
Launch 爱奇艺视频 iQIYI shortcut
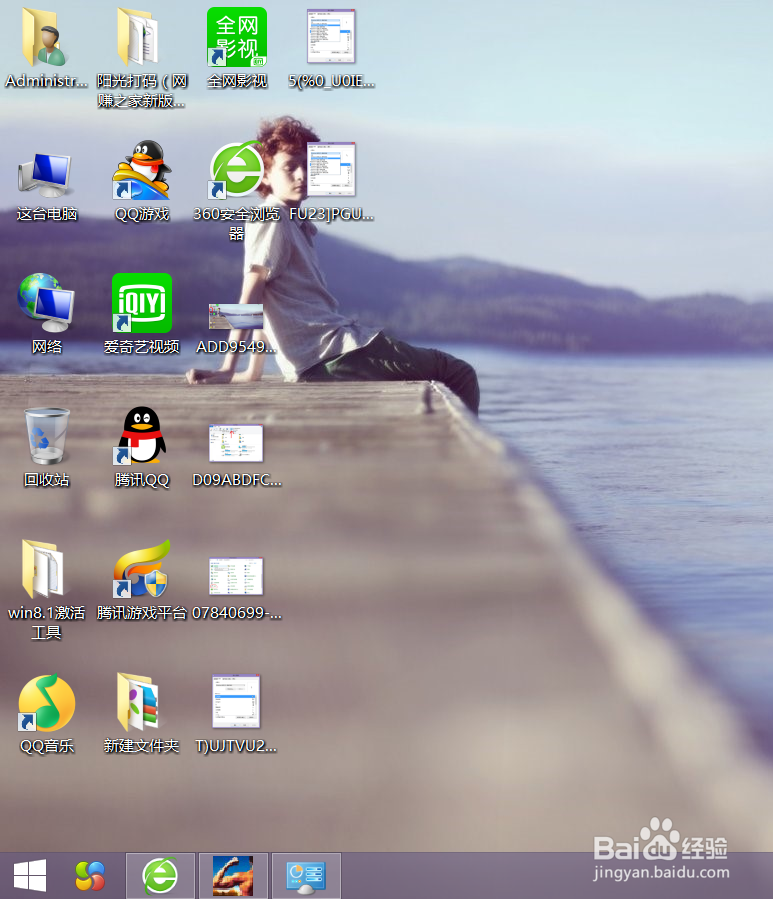pyautogui.click(x=142, y=303)
